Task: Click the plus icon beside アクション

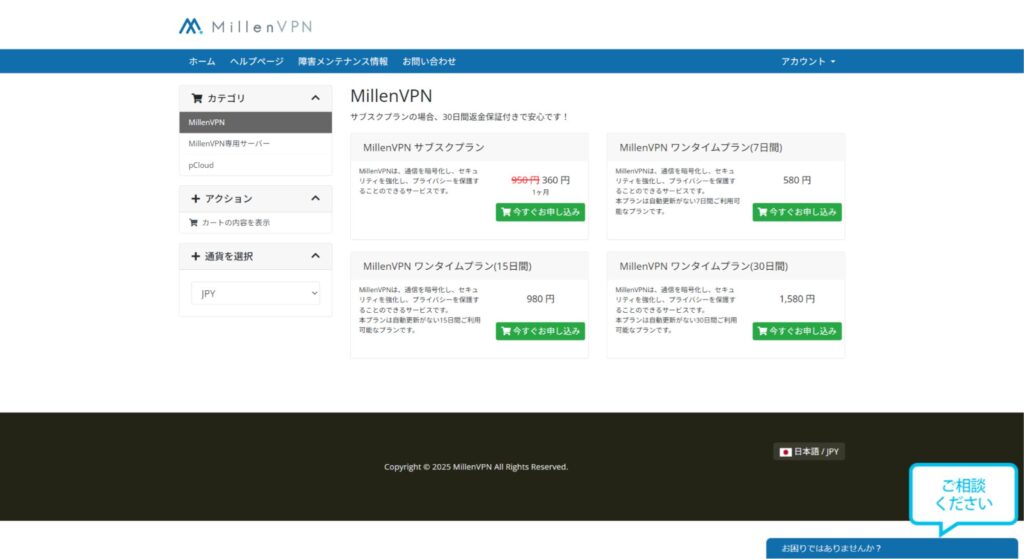Action: (x=195, y=199)
